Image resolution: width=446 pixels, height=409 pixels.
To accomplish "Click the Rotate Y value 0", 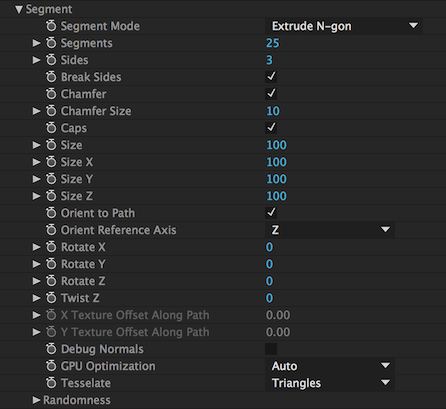I will tap(269, 264).
